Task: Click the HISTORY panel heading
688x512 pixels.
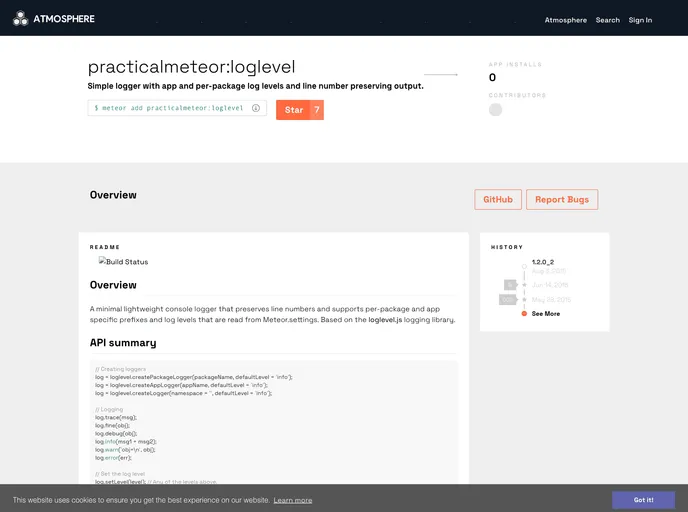Action: click(x=507, y=247)
